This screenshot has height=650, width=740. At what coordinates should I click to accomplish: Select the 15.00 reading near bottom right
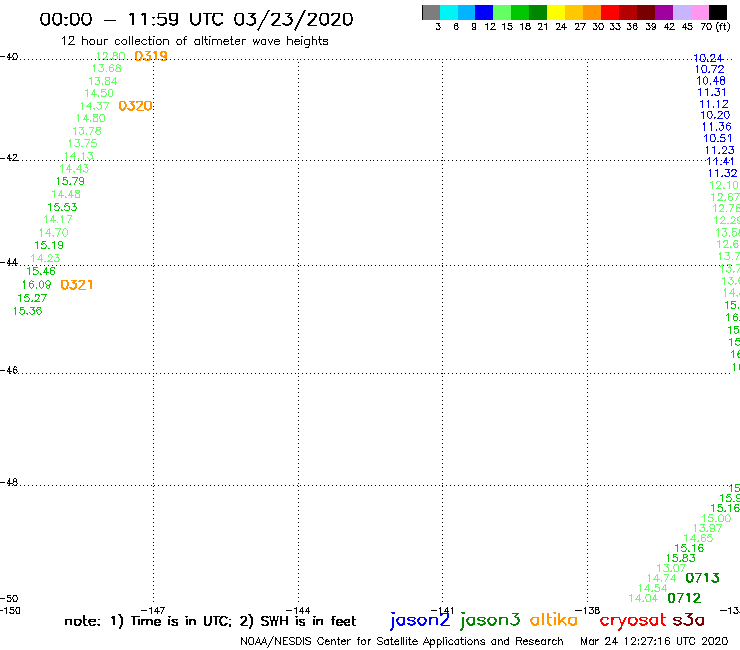click(x=716, y=518)
